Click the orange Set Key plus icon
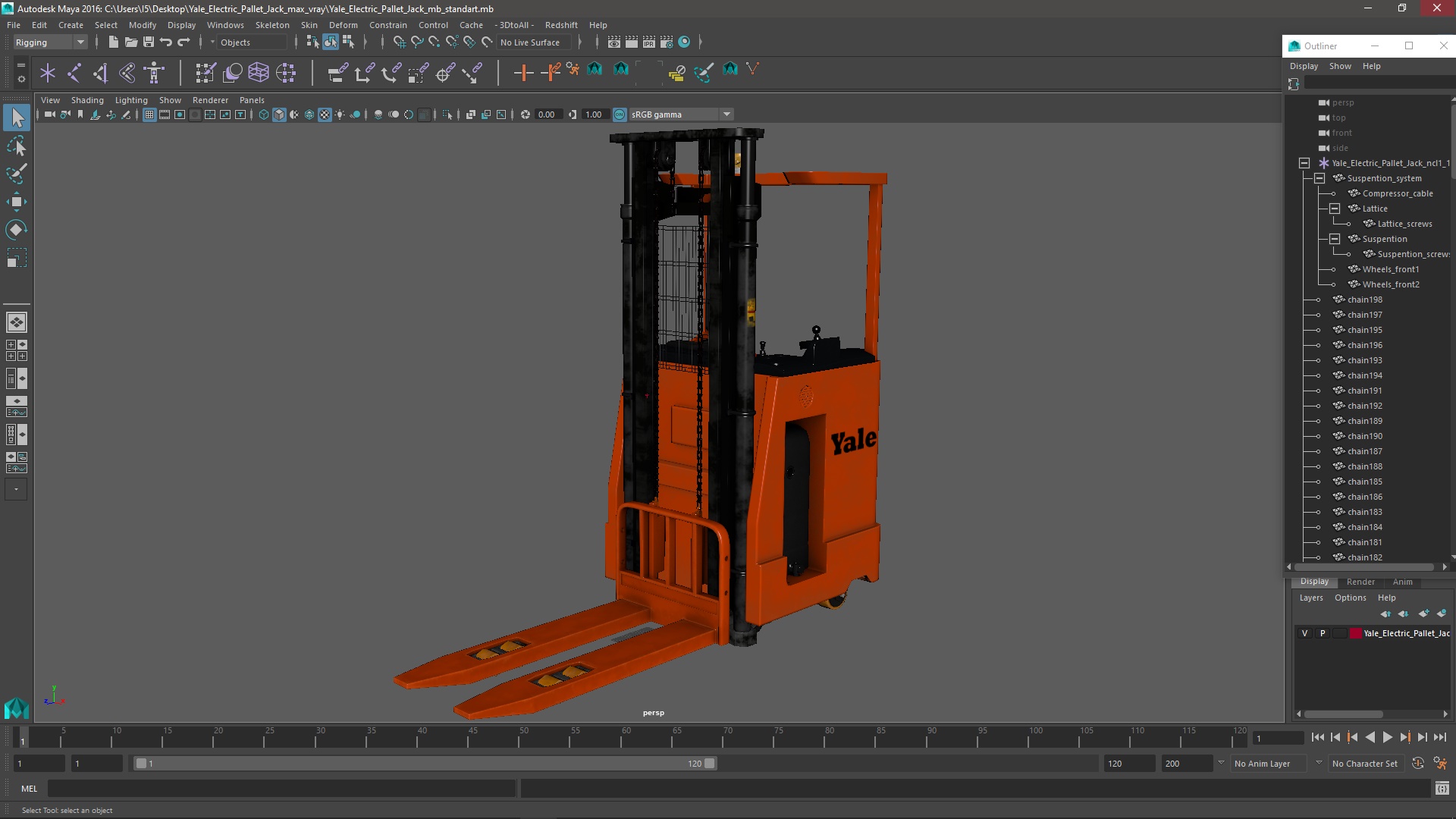1456x819 pixels. pyautogui.click(x=523, y=73)
